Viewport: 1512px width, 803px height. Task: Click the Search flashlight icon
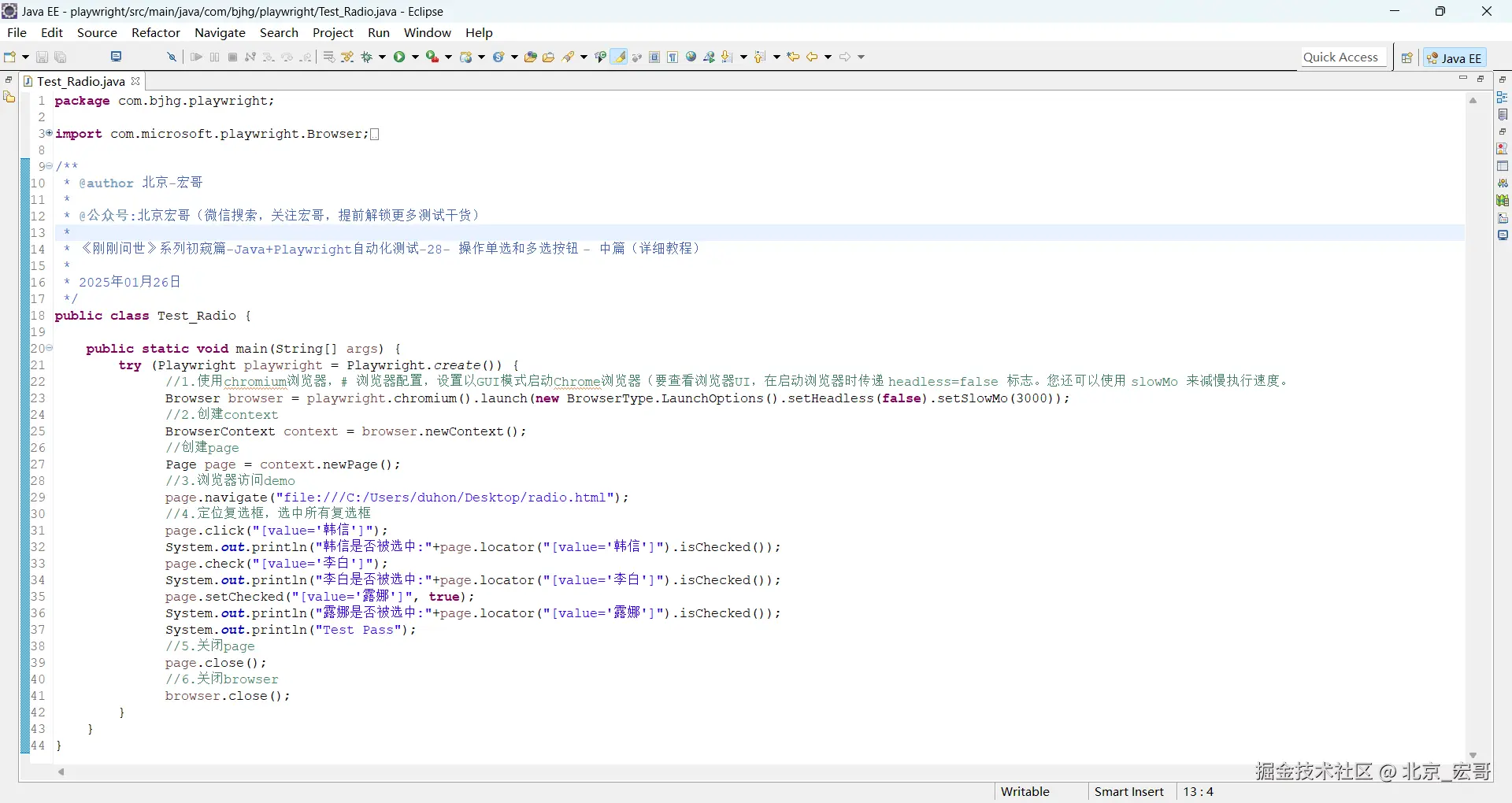pyautogui.click(x=569, y=57)
